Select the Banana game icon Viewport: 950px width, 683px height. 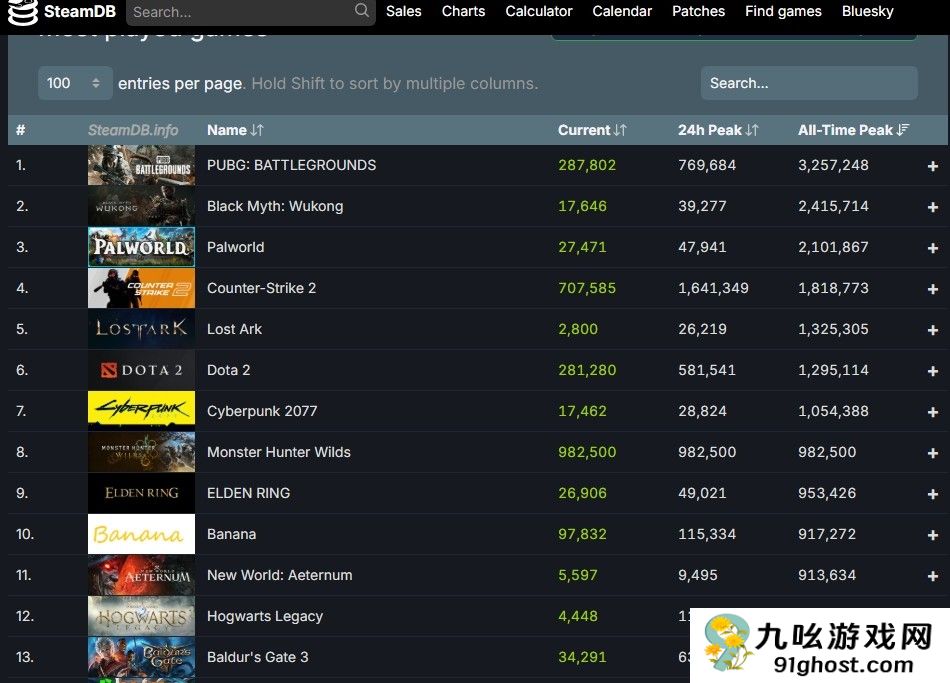pos(141,533)
